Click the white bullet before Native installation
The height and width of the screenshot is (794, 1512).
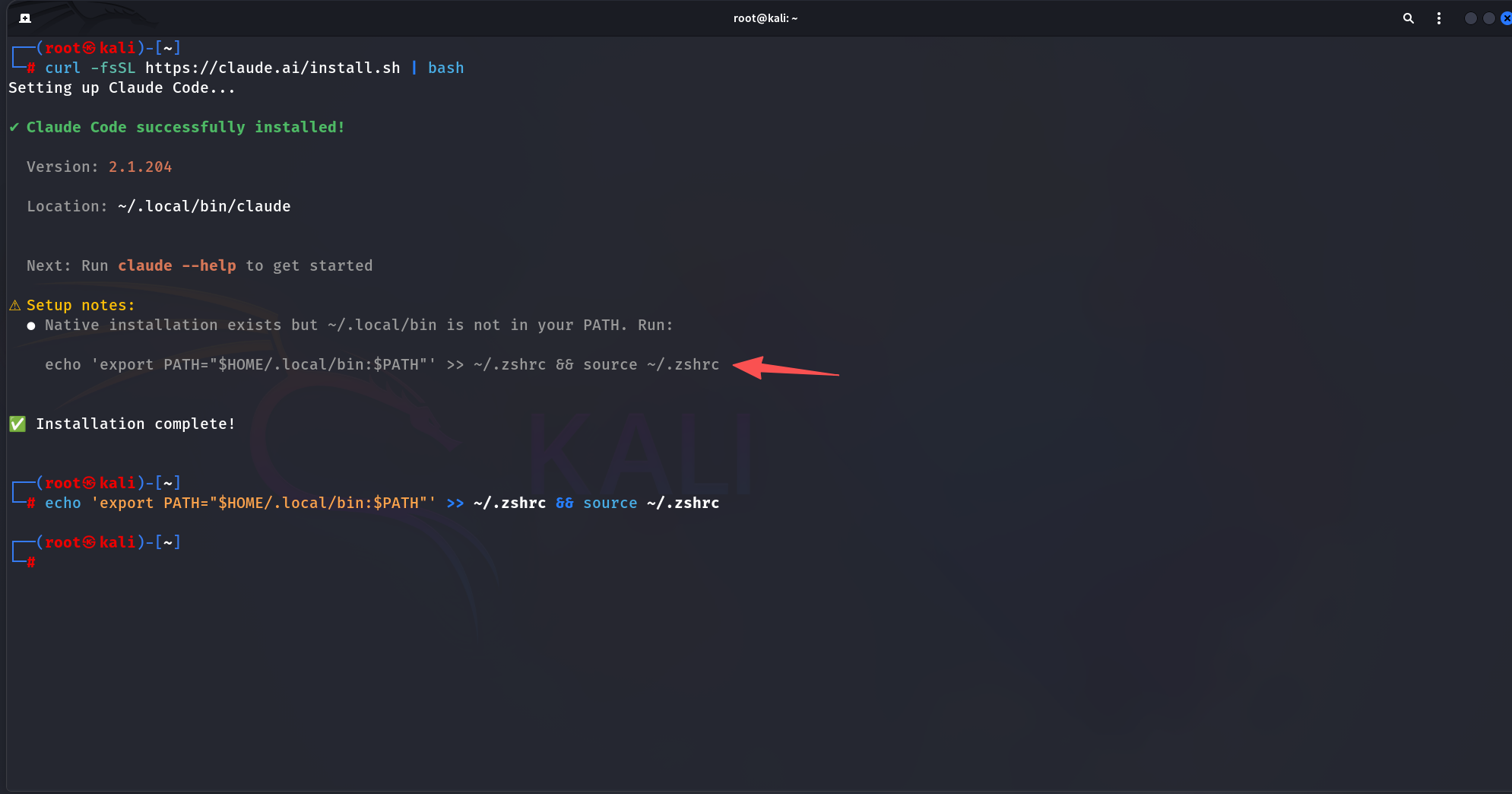(31, 326)
